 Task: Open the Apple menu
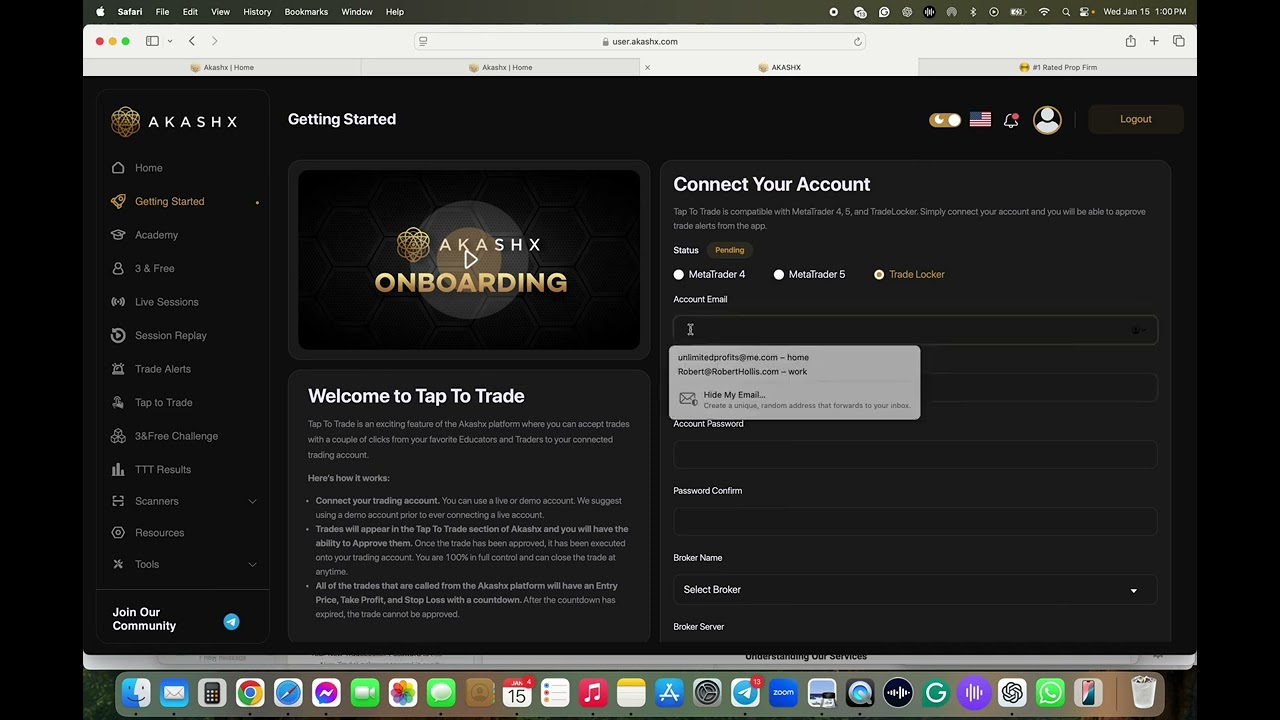click(x=100, y=12)
